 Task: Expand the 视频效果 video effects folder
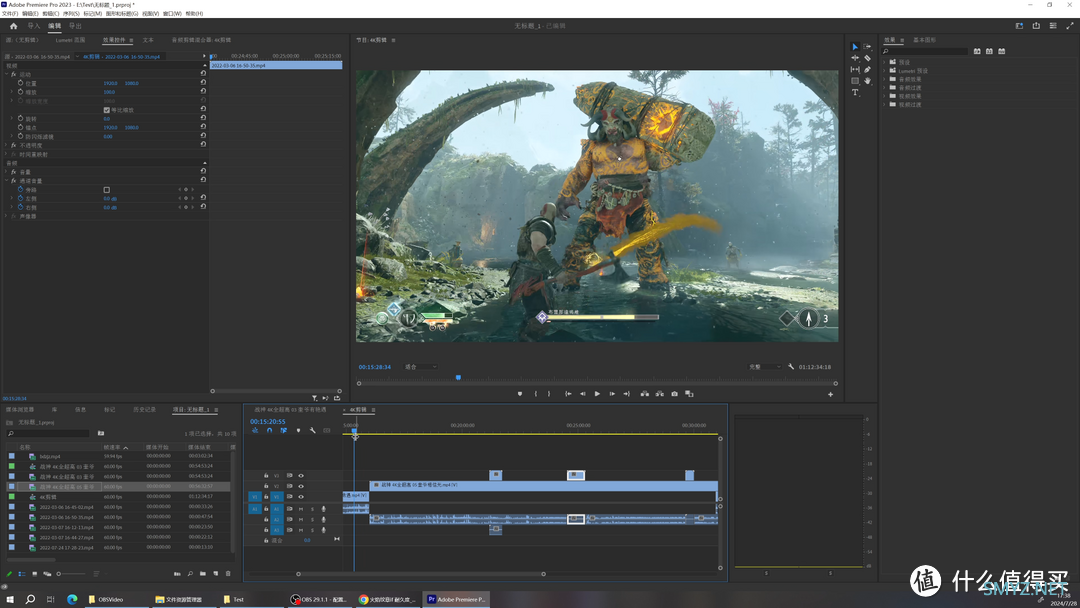[x=884, y=96]
